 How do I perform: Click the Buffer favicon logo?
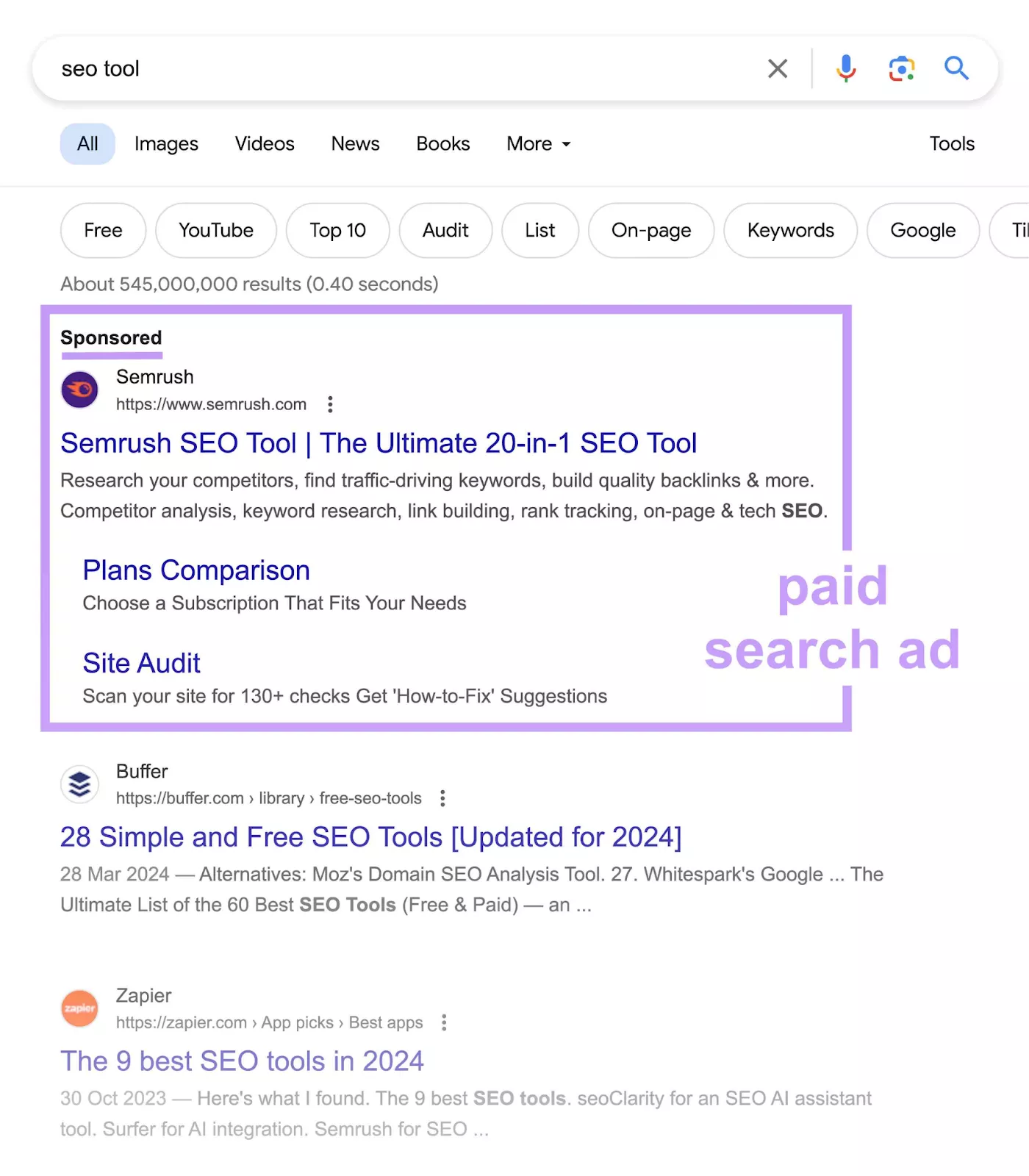[x=79, y=784]
